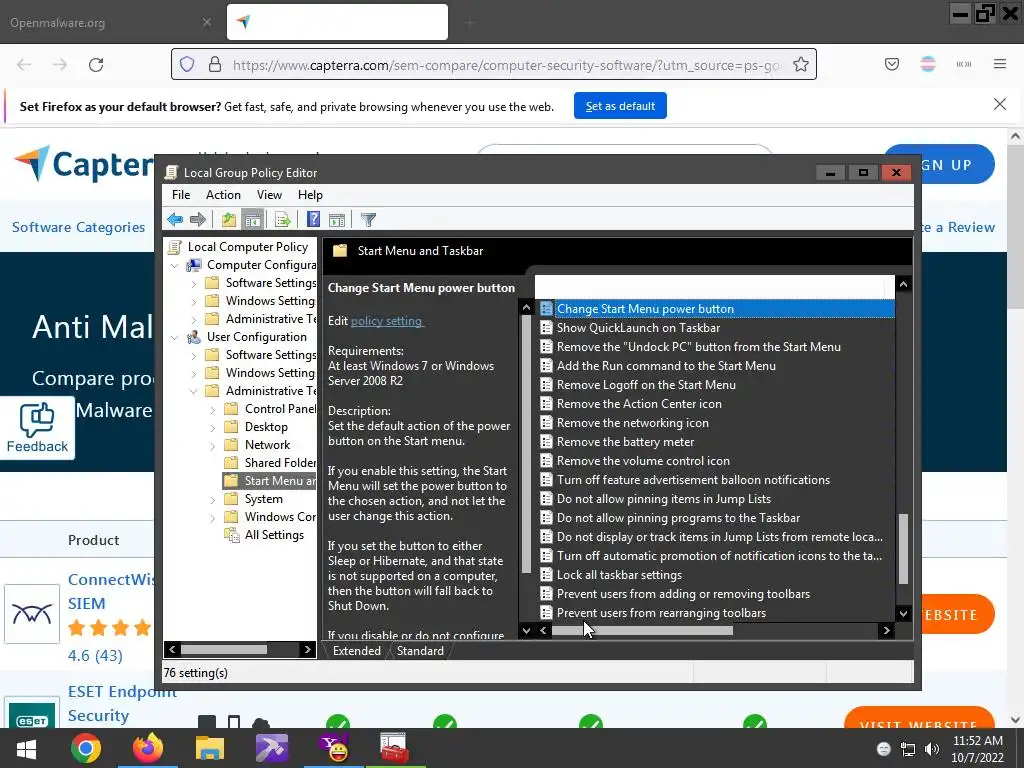Click the network tray icon
The width and height of the screenshot is (1024, 768).
(908, 748)
